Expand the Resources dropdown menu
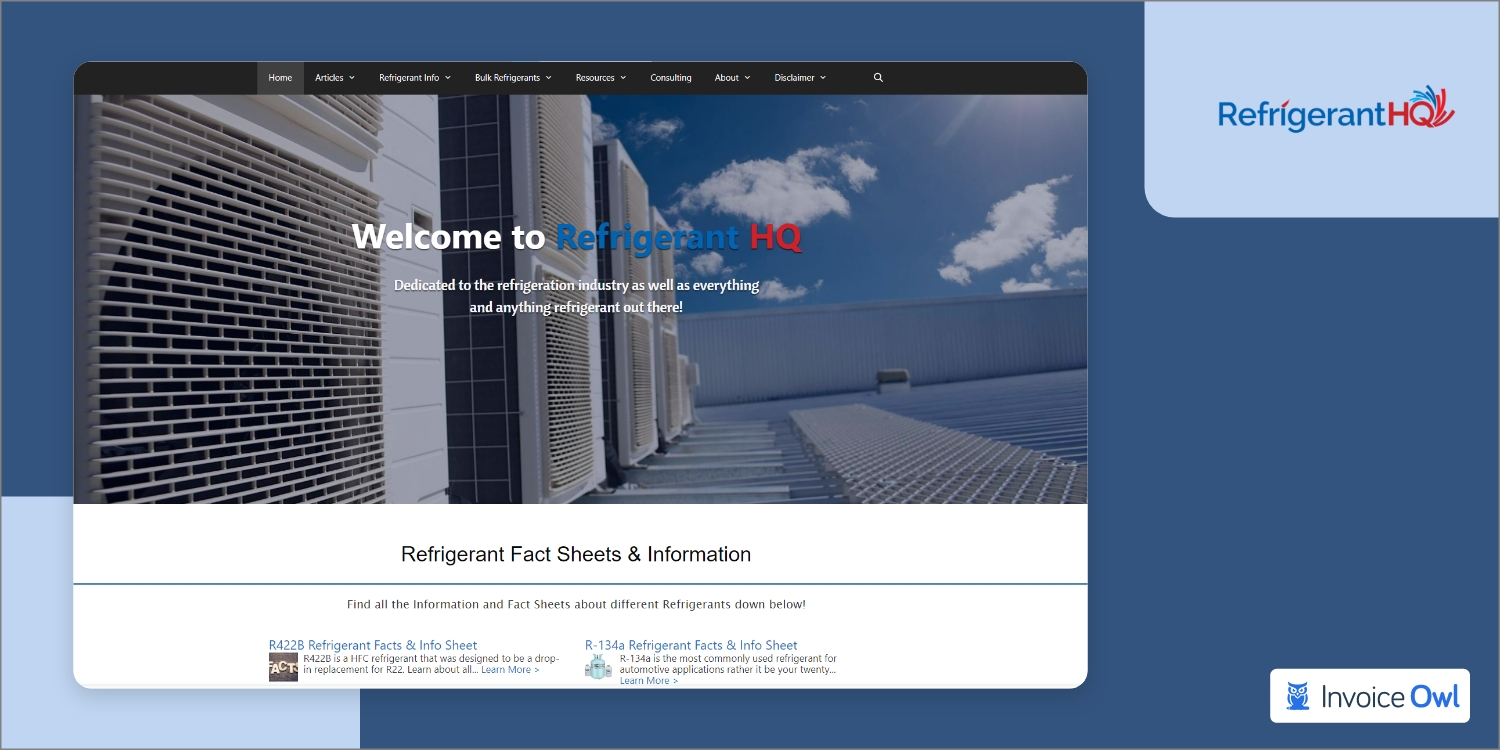This screenshot has height=750, width=1500. pos(600,78)
